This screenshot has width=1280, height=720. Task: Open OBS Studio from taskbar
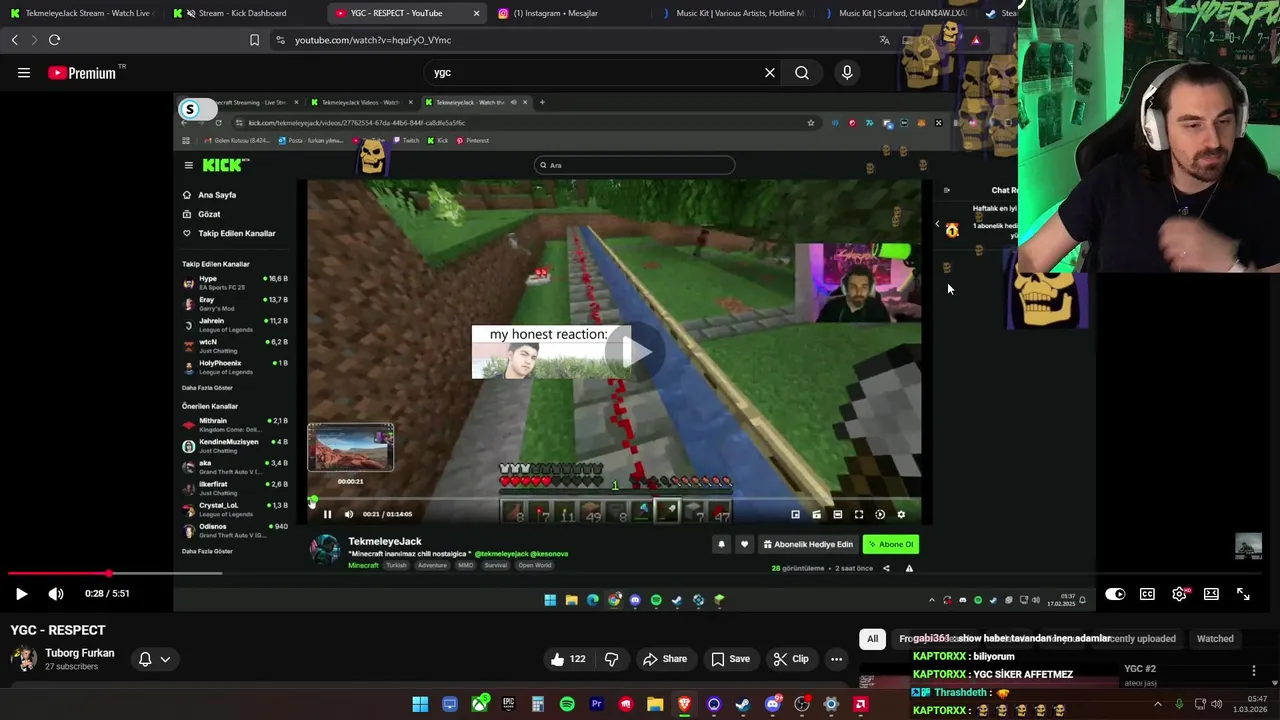801,704
